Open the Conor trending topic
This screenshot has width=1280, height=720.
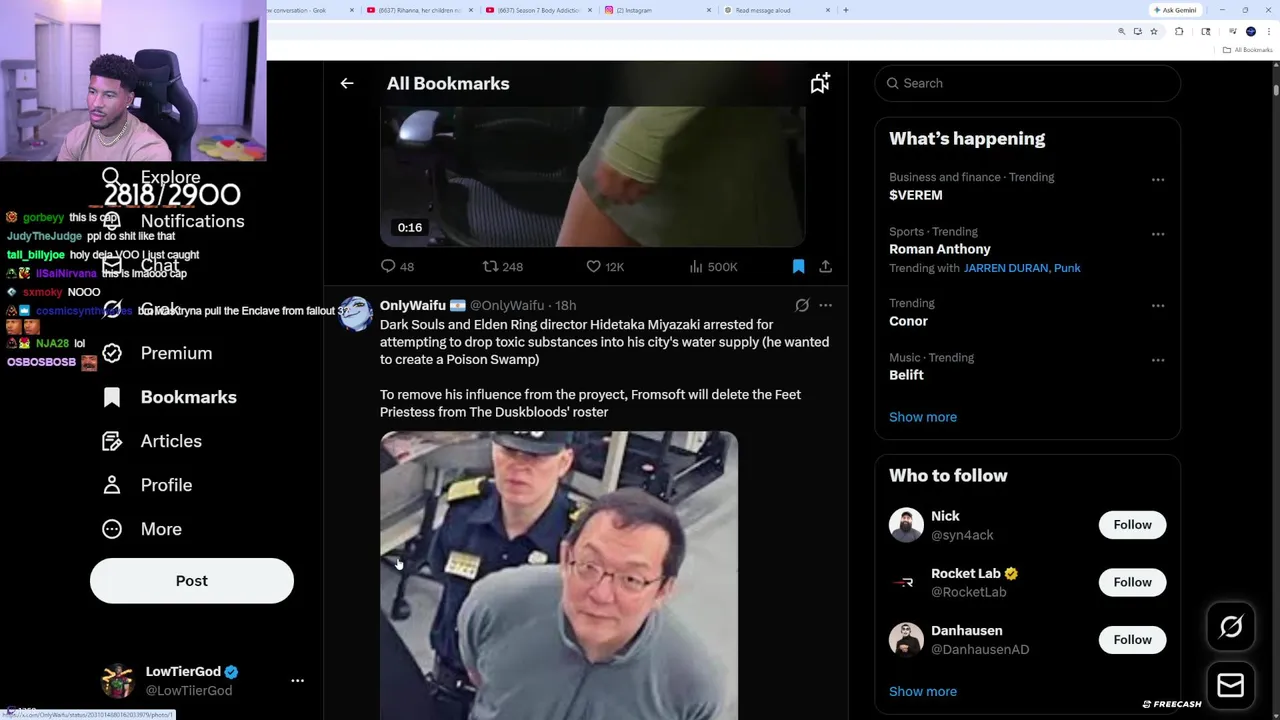[x=908, y=321]
